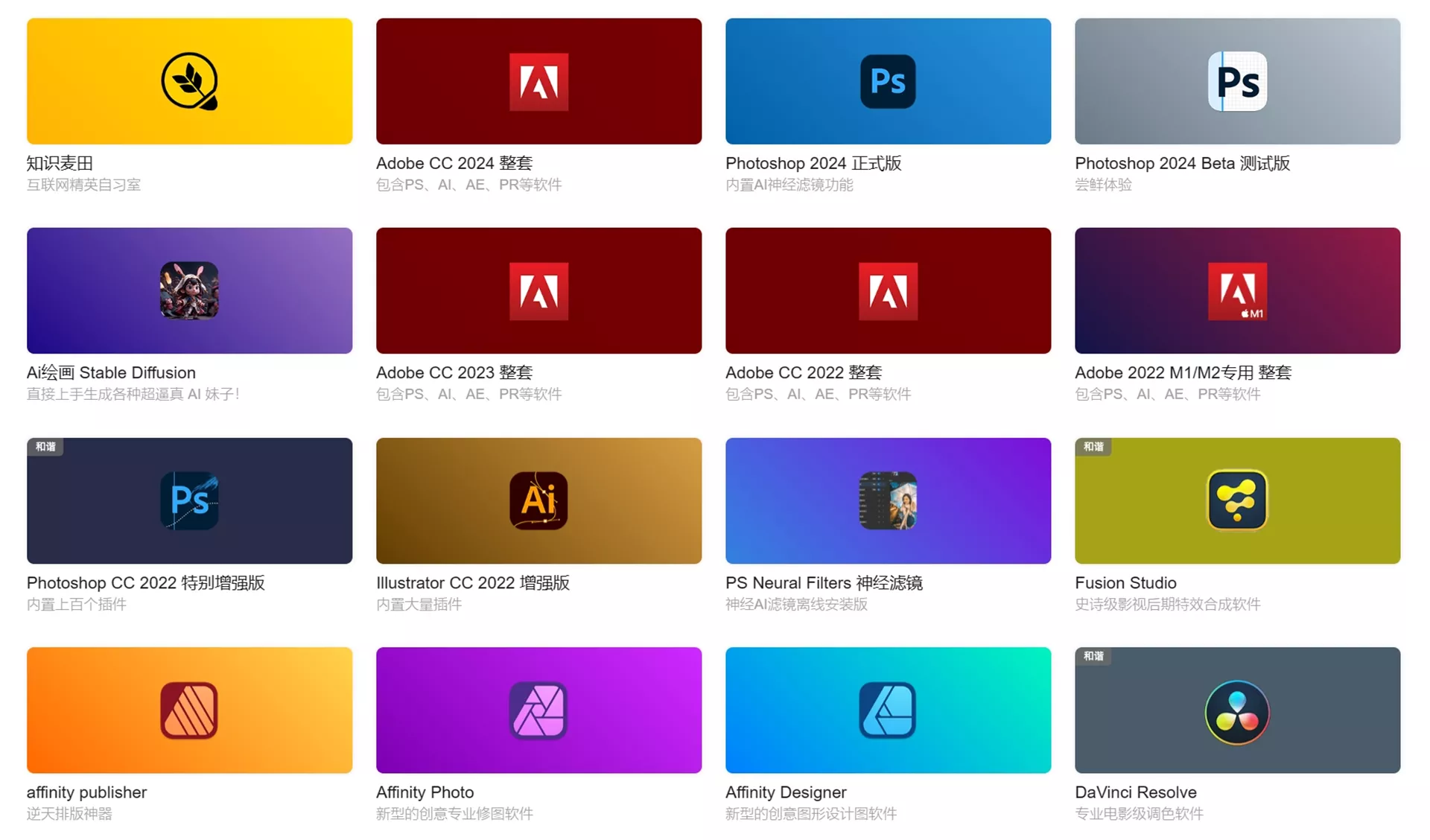Open the Stable Diffusion bunny girl icon
The image size is (1430, 840).
tap(189, 290)
